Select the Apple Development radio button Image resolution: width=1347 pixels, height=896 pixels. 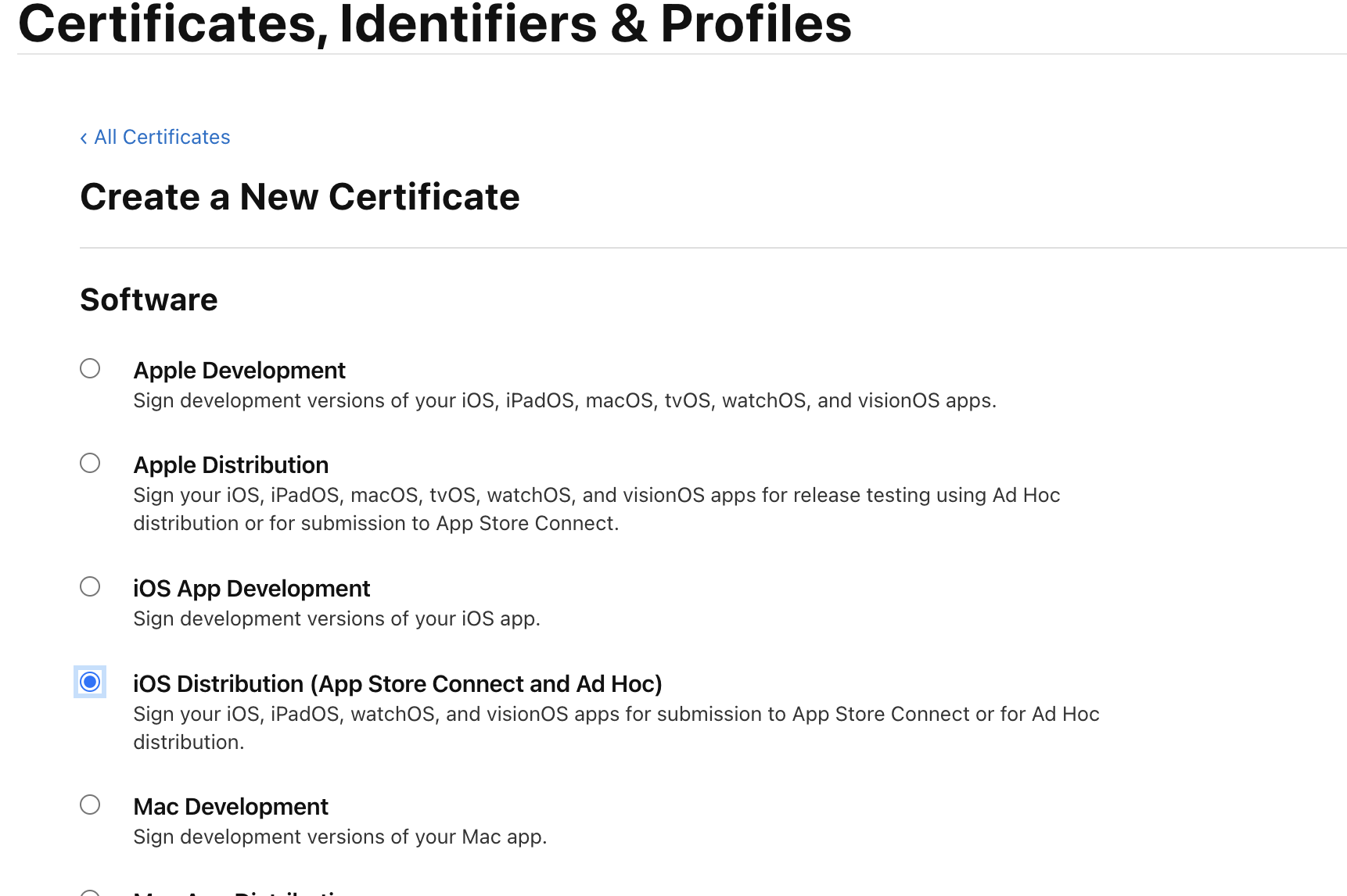tap(90, 368)
